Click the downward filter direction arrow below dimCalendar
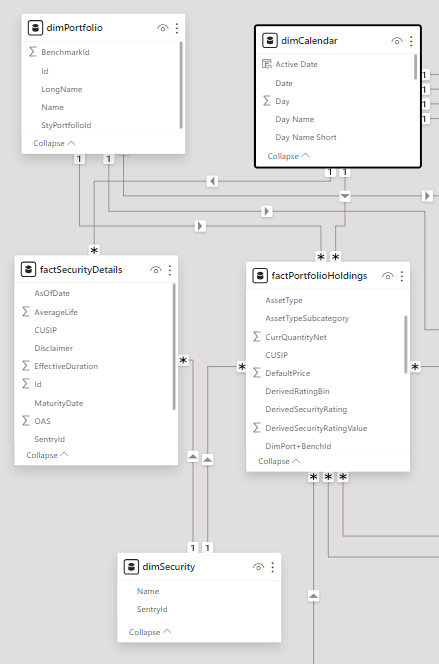This screenshot has height=664, width=439. click(345, 196)
